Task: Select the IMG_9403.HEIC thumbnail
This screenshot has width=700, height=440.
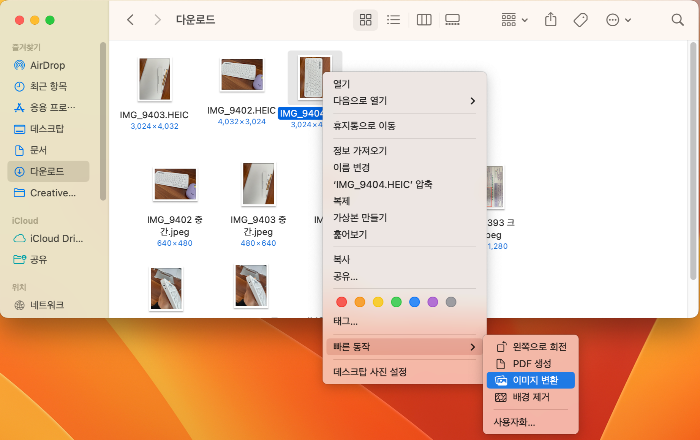Action: click(x=154, y=79)
